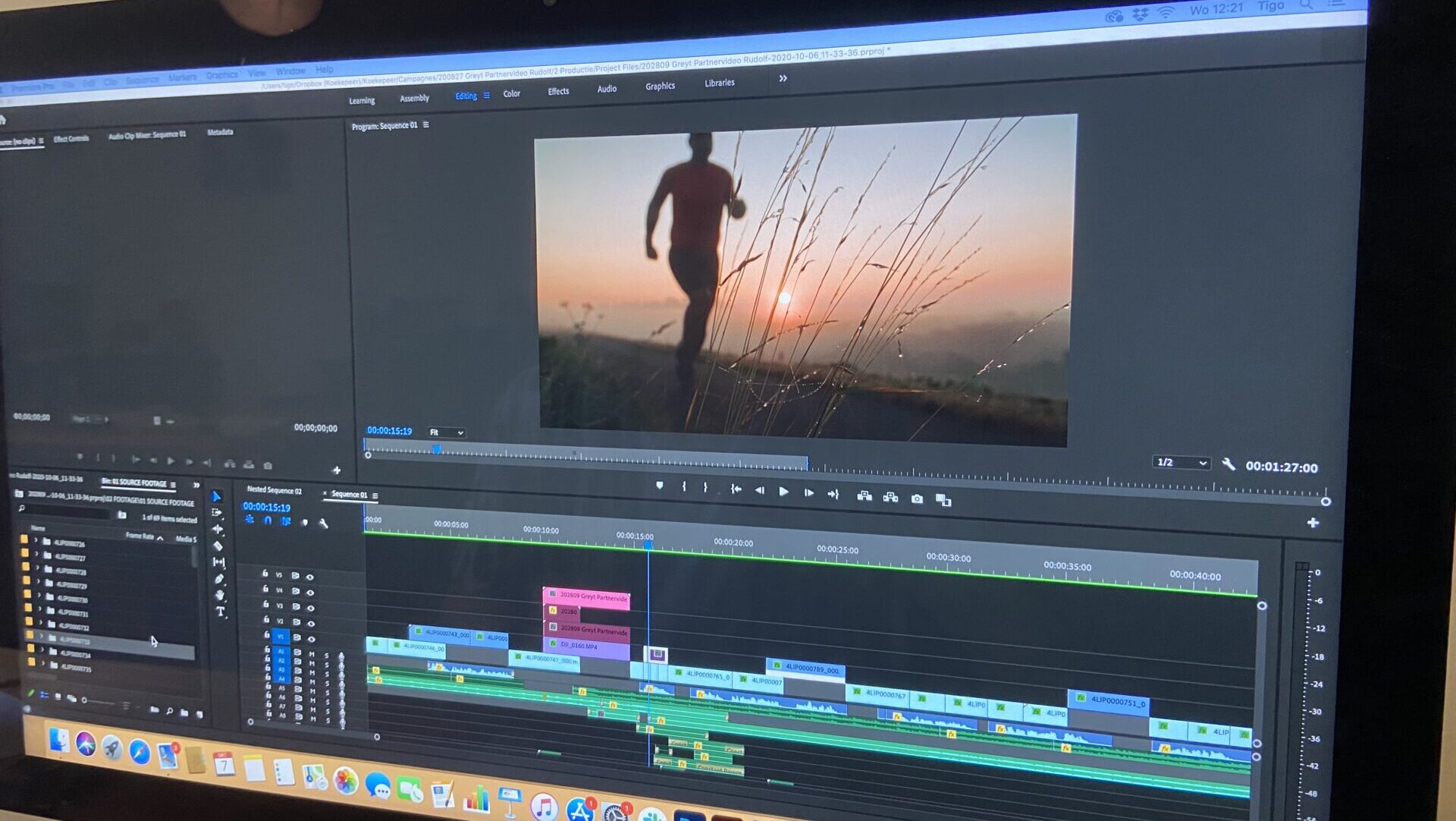Select the Hand tool
The image size is (1456, 821).
(x=220, y=595)
